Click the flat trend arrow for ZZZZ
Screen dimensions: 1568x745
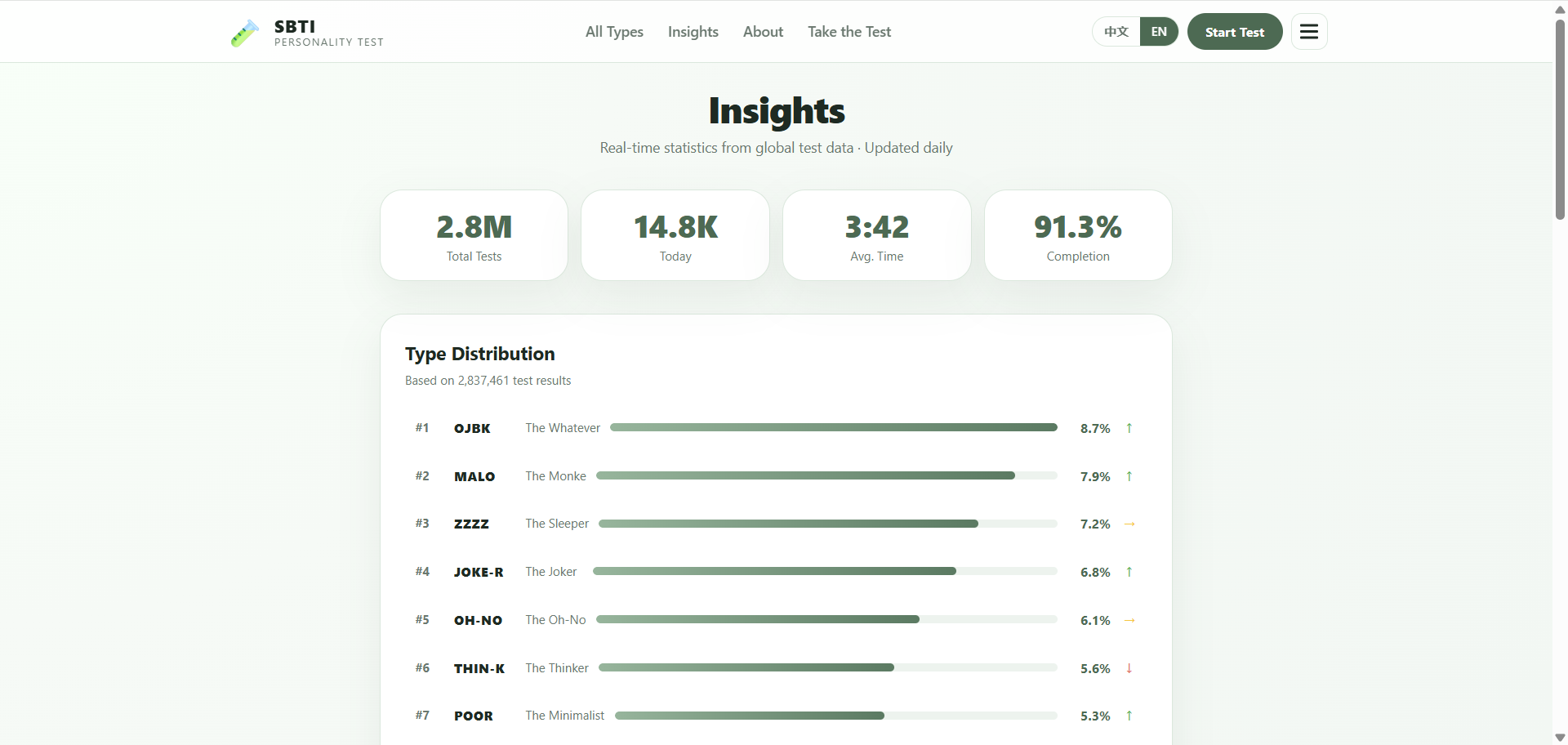tap(1129, 524)
